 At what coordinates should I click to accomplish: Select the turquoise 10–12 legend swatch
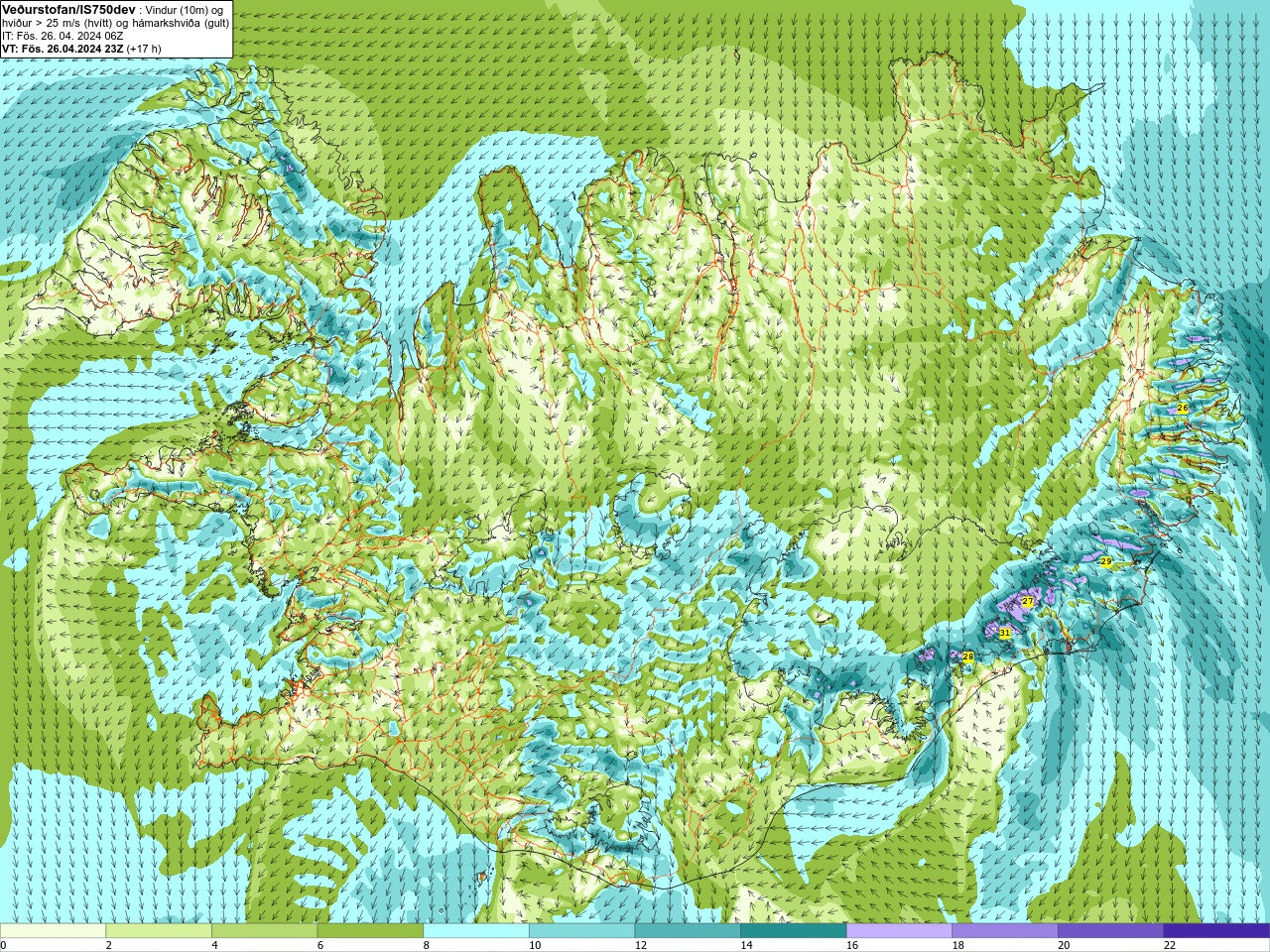pyautogui.click(x=581, y=931)
